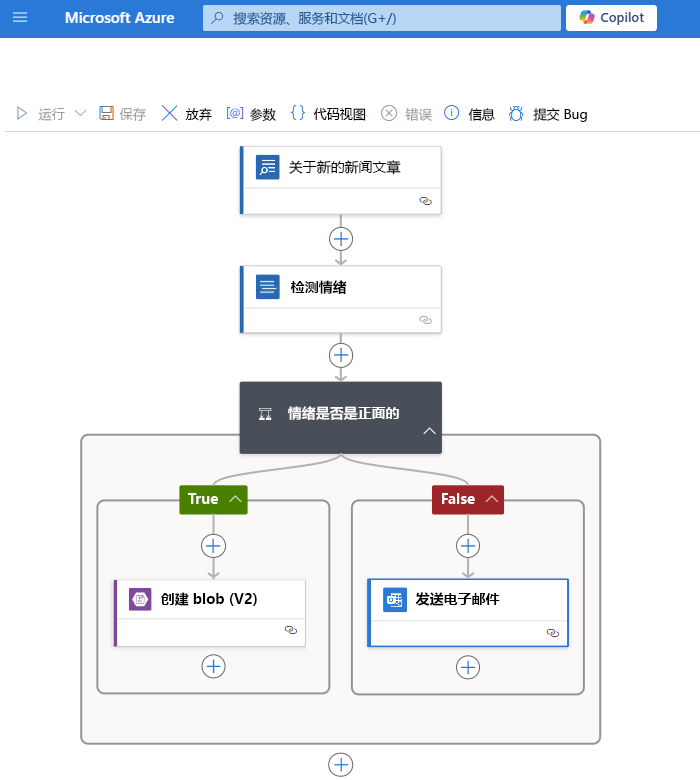The height and width of the screenshot is (780, 700).
Task: Switch to 代码视图 code view
Action: coord(328,114)
